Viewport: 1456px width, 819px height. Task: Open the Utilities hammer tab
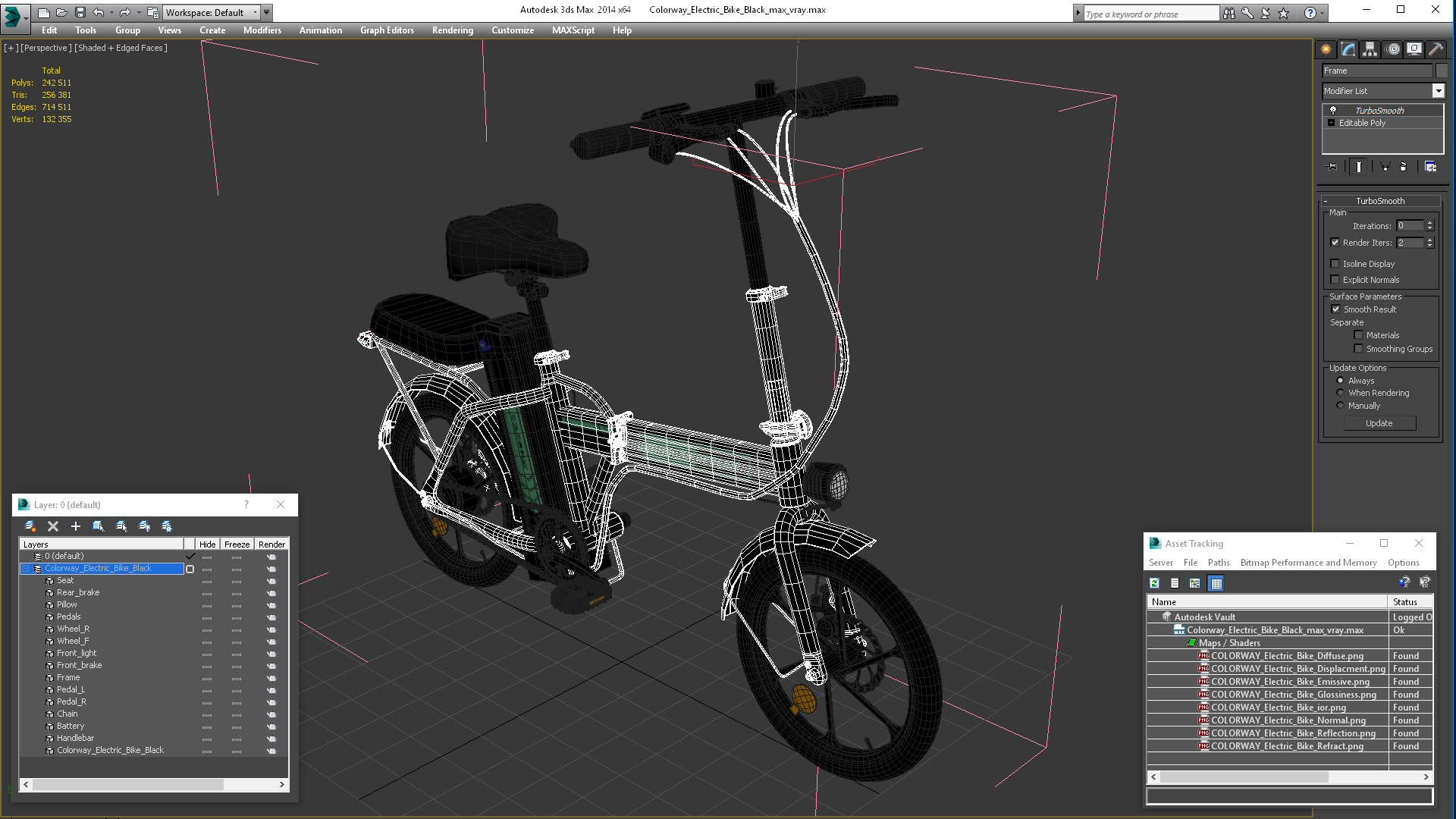pos(1436,49)
